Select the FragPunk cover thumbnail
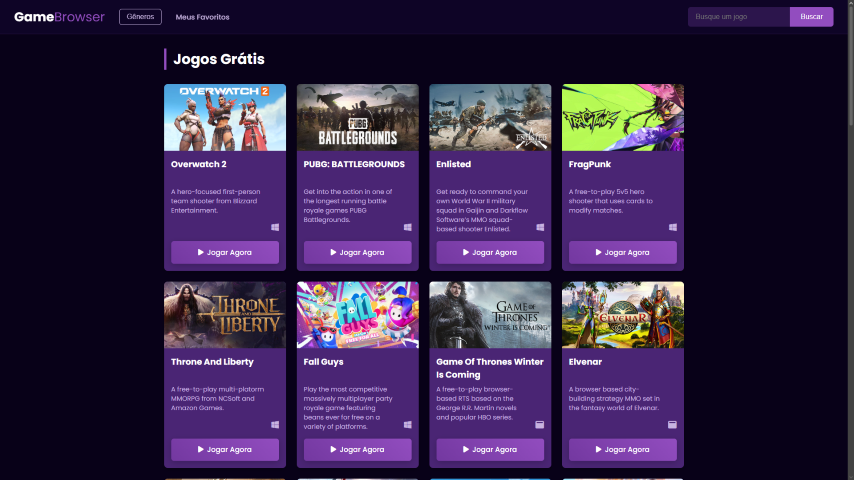The image size is (854, 480). tap(623, 117)
